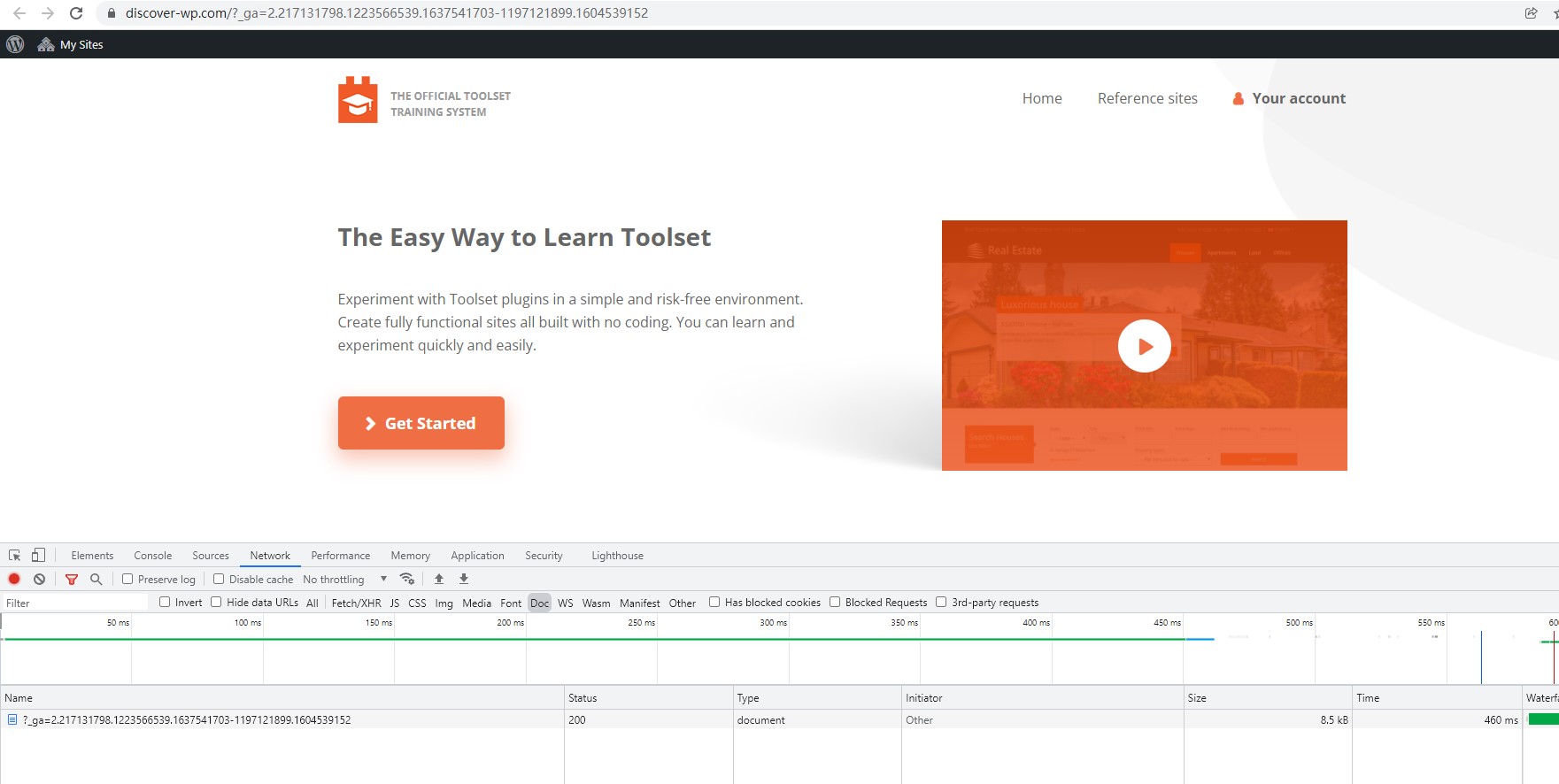
Task: Open network conditions wifi icon
Action: (407, 579)
